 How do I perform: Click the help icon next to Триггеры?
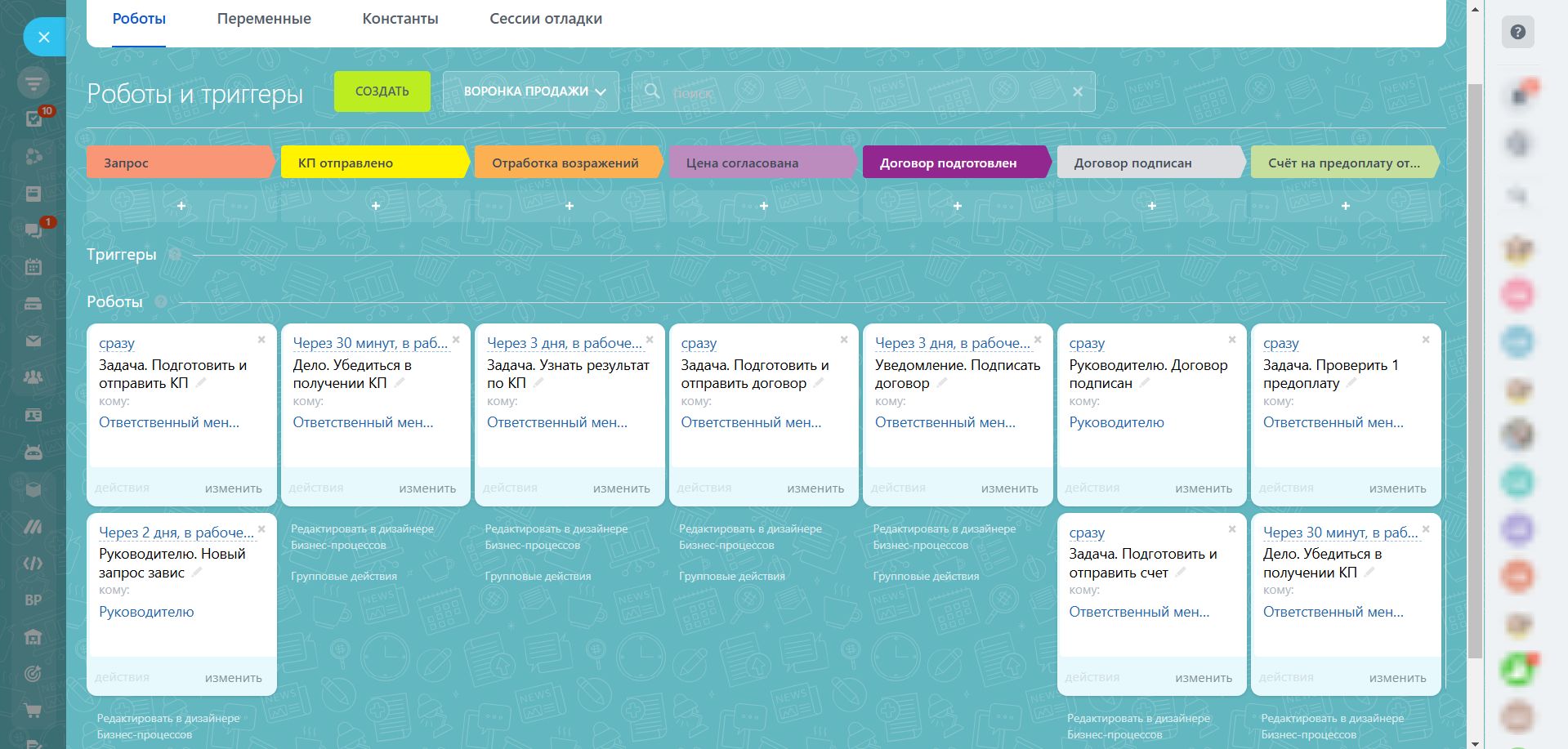click(174, 255)
